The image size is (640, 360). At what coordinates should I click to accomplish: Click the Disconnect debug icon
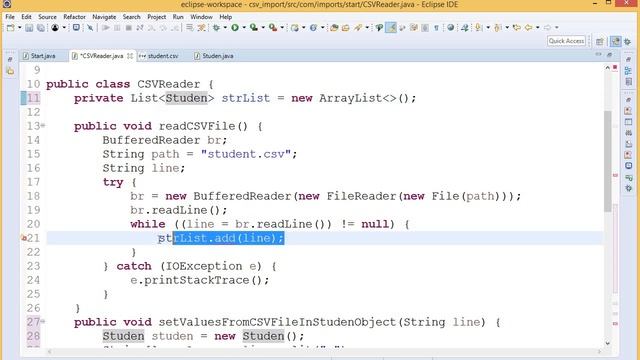[140, 28]
